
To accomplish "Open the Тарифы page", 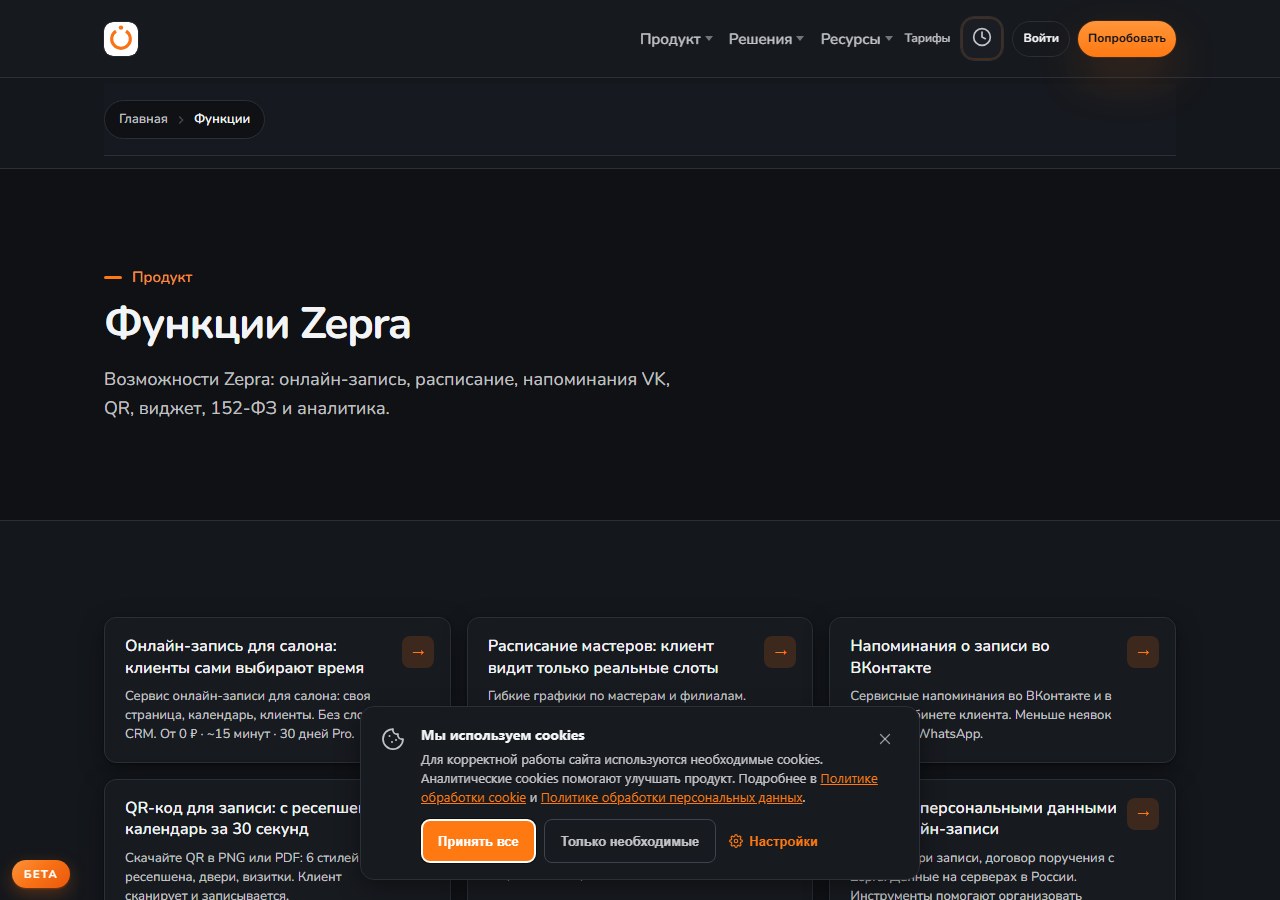I will [927, 38].
